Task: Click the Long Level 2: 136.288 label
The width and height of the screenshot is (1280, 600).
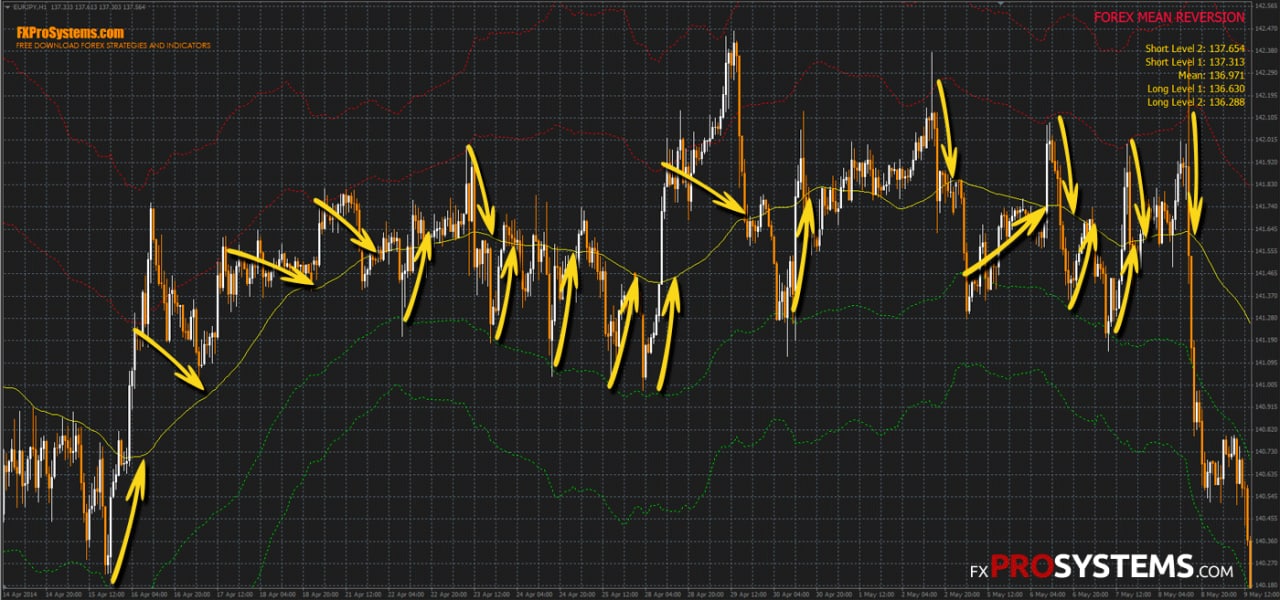Action: (x=1196, y=102)
